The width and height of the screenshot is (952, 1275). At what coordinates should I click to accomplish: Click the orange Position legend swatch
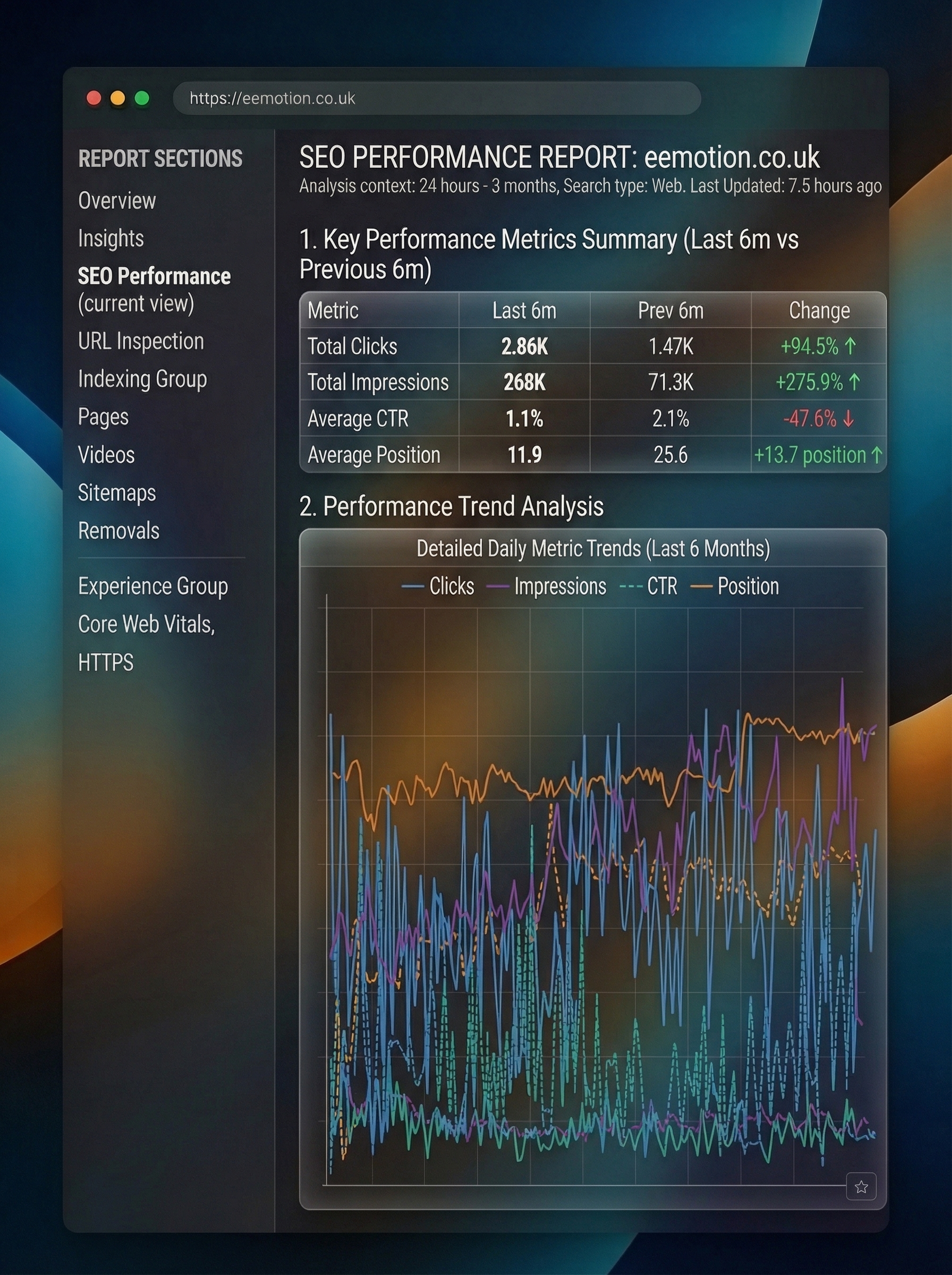(701, 586)
